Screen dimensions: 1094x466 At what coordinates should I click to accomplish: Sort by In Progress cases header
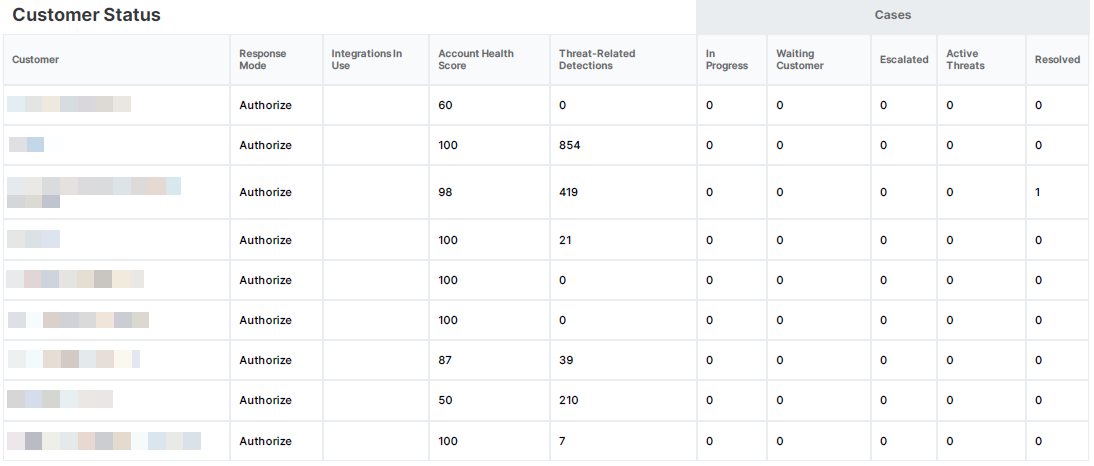coord(726,60)
